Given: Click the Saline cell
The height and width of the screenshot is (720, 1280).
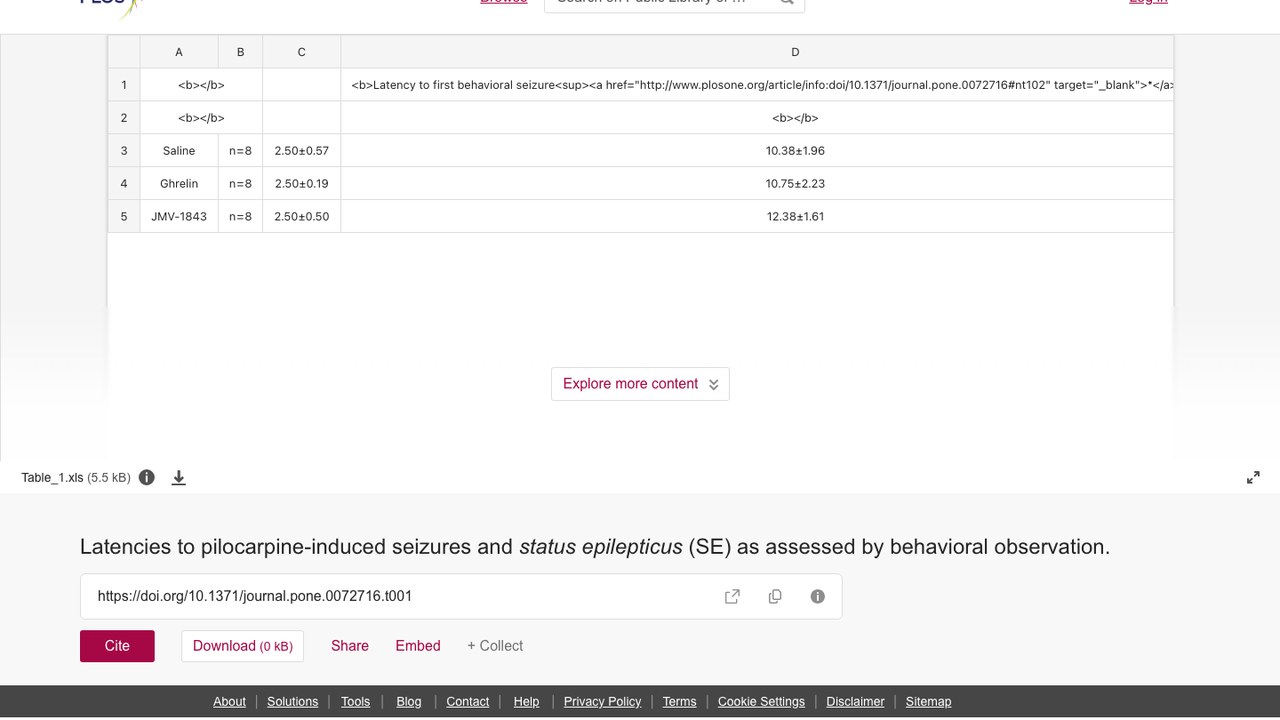Looking at the screenshot, I should (179, 151).
